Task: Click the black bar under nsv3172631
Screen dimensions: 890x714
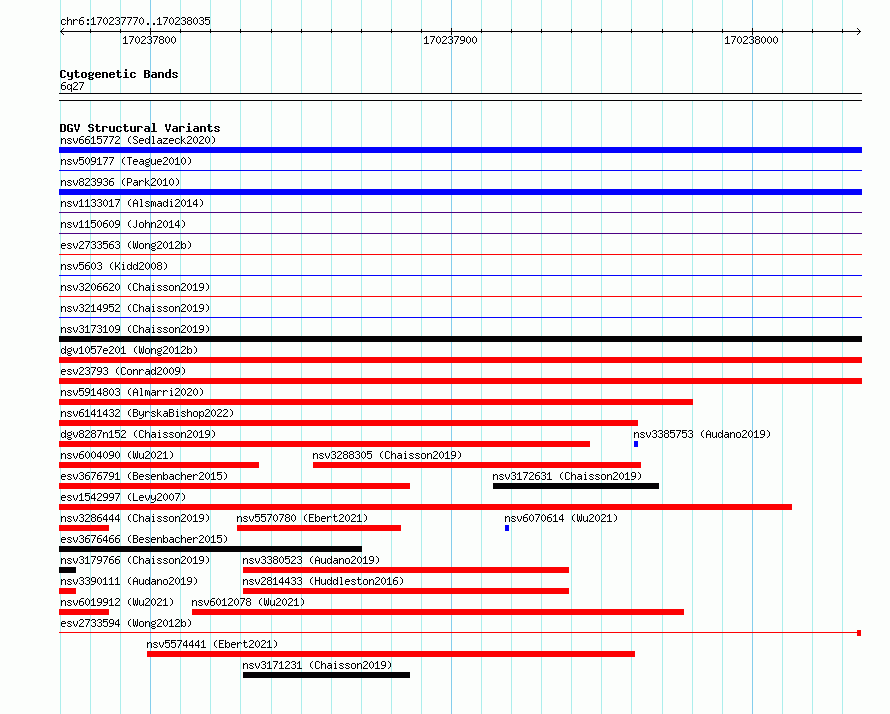Action: 576,486
